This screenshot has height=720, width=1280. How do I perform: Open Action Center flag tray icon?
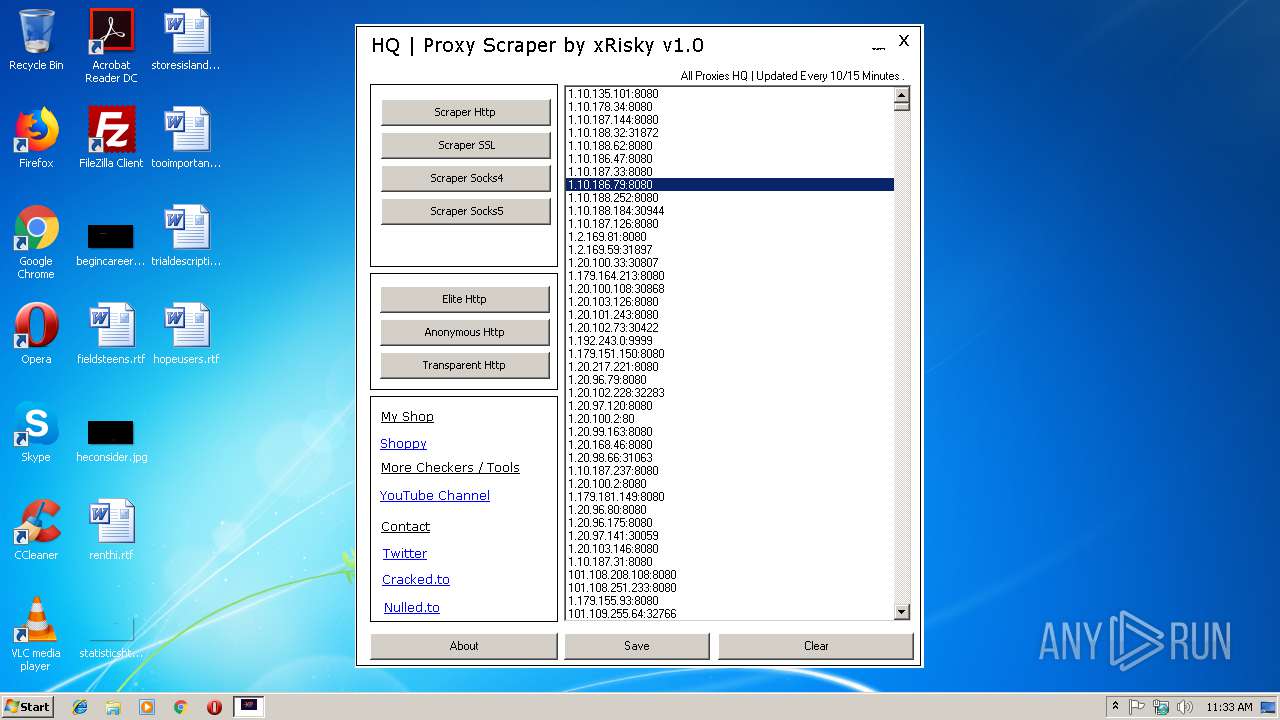pyautogui.click(x=1137, y=707)
